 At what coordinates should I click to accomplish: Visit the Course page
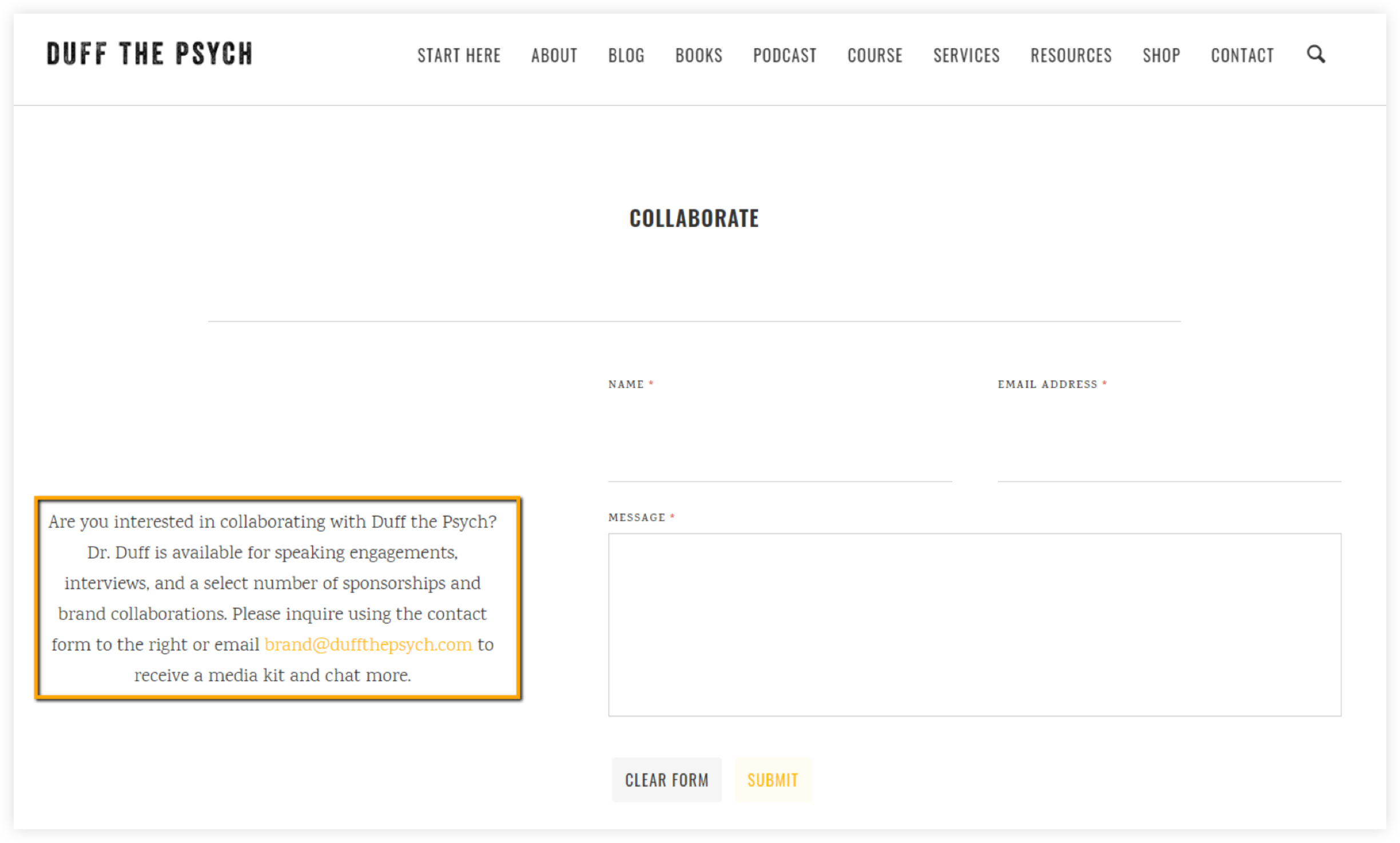875,55
